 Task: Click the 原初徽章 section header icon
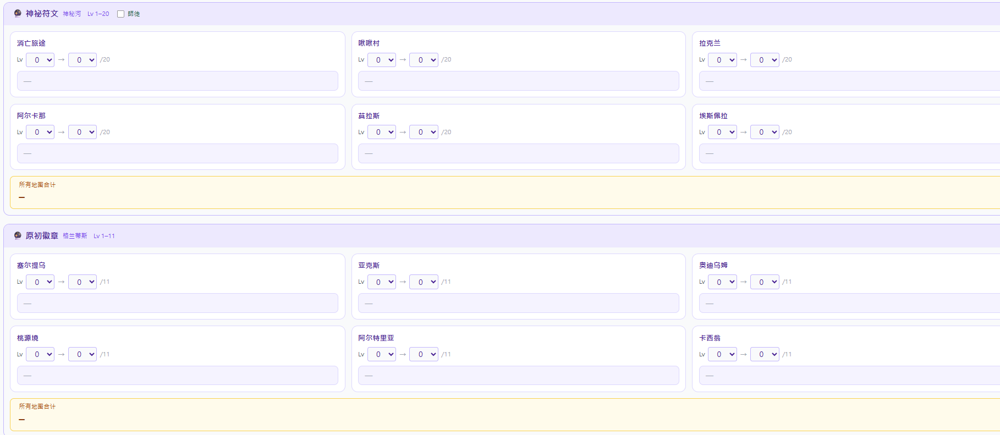click(18, 235)
